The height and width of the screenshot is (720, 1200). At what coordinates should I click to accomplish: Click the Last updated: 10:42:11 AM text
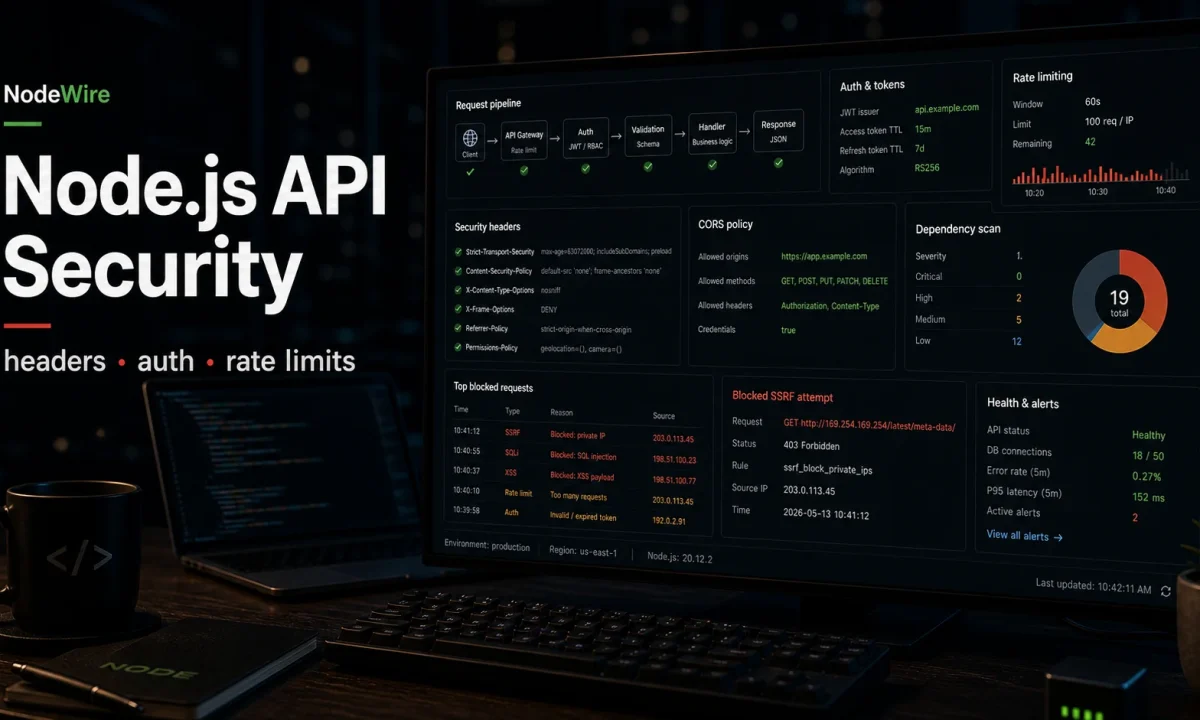tap(1093, 589)
